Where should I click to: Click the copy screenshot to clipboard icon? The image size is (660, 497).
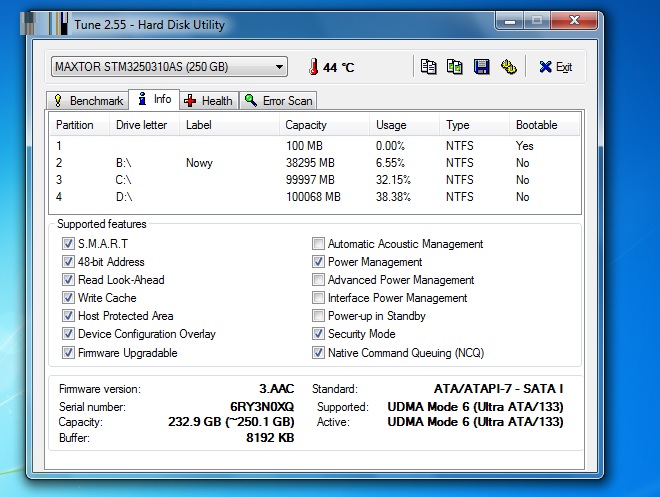[455, 66]
